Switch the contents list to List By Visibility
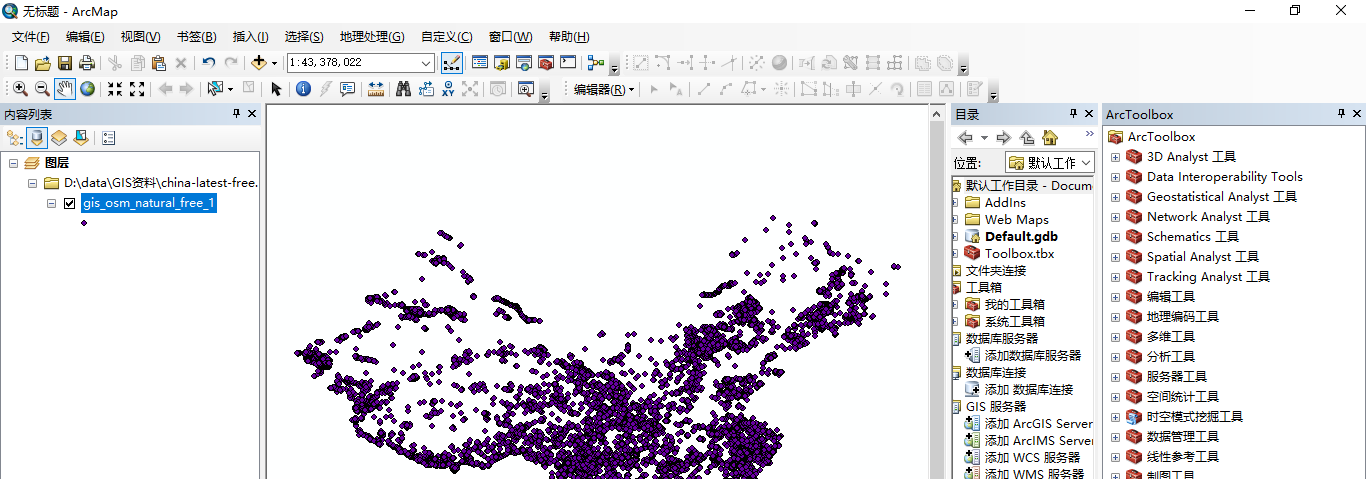 (59, 138)
